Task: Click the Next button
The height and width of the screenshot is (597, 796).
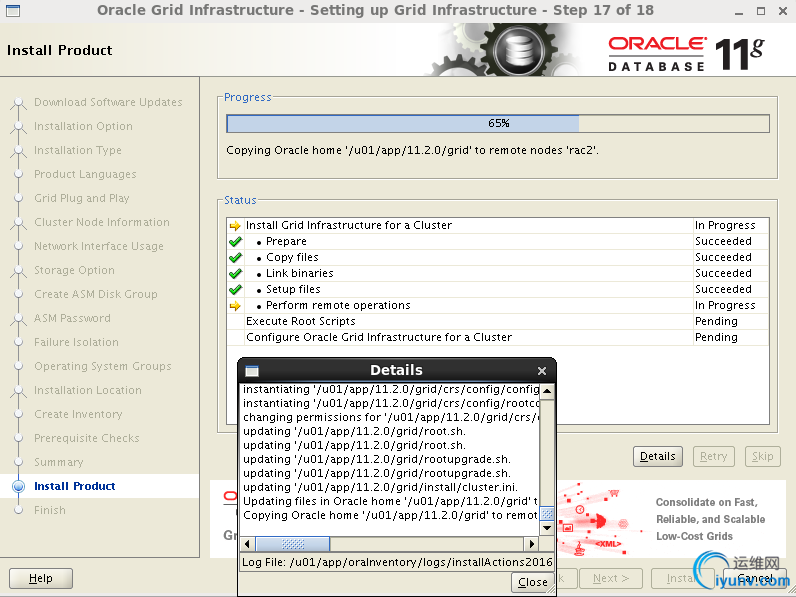Action: (x=611, y=578)
